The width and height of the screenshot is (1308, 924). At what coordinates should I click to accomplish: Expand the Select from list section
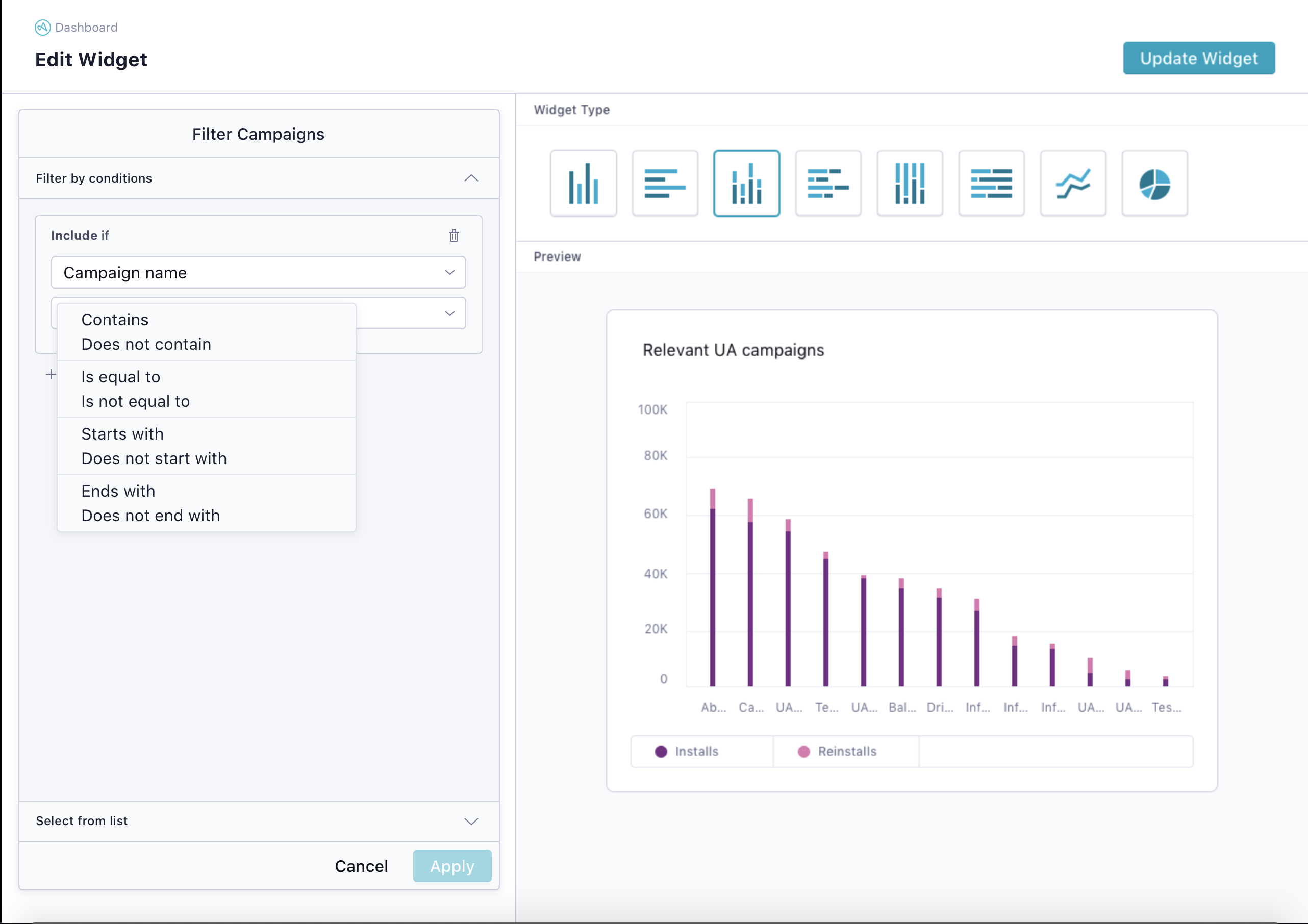pos(471,821)
